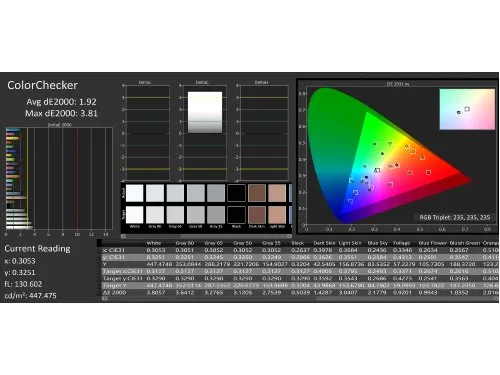Select the White column header in table
The height and width of the screenshot is (375, 500).
(154, 243)
